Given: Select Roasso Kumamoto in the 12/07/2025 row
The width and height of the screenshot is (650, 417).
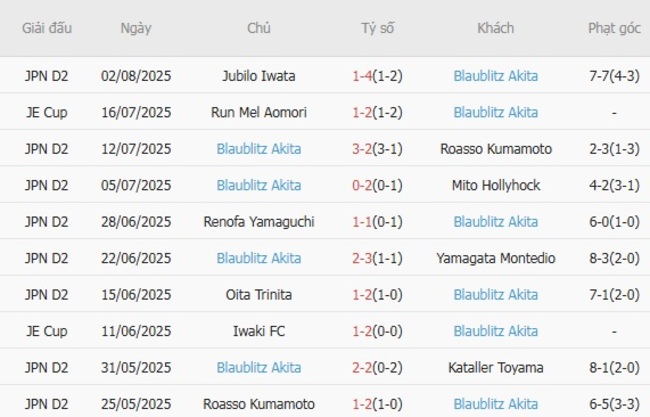Looking at the screenshot, I should 495,149.
